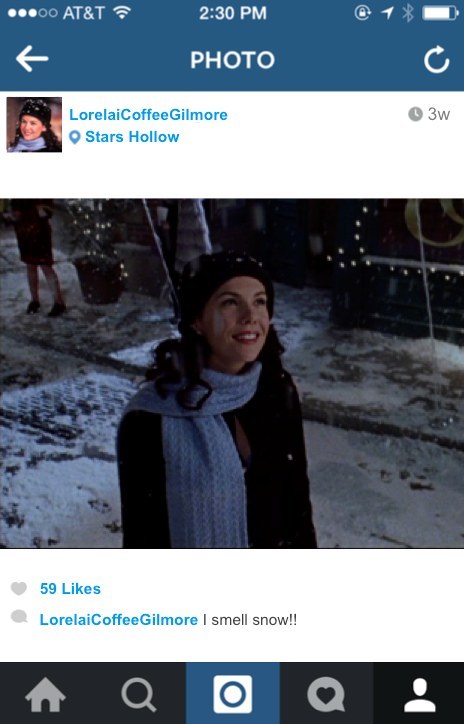This screenshot has height=724, width=464.
Task: Tap the back arrow icon
Action: [x=32, y=59]
